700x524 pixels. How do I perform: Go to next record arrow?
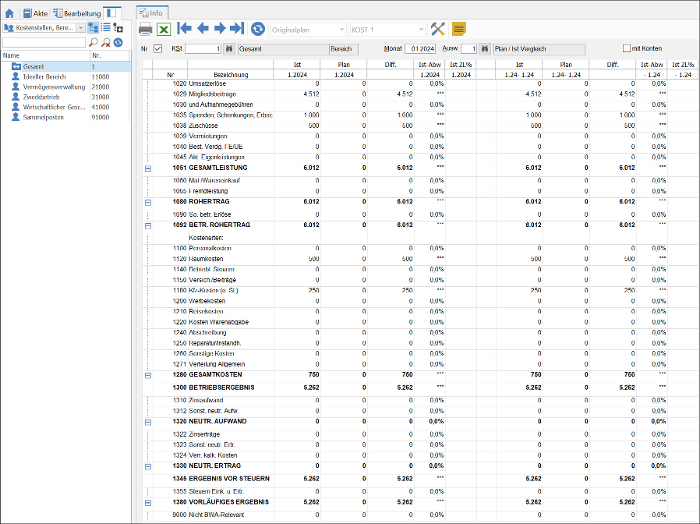(x=220, y=29)
